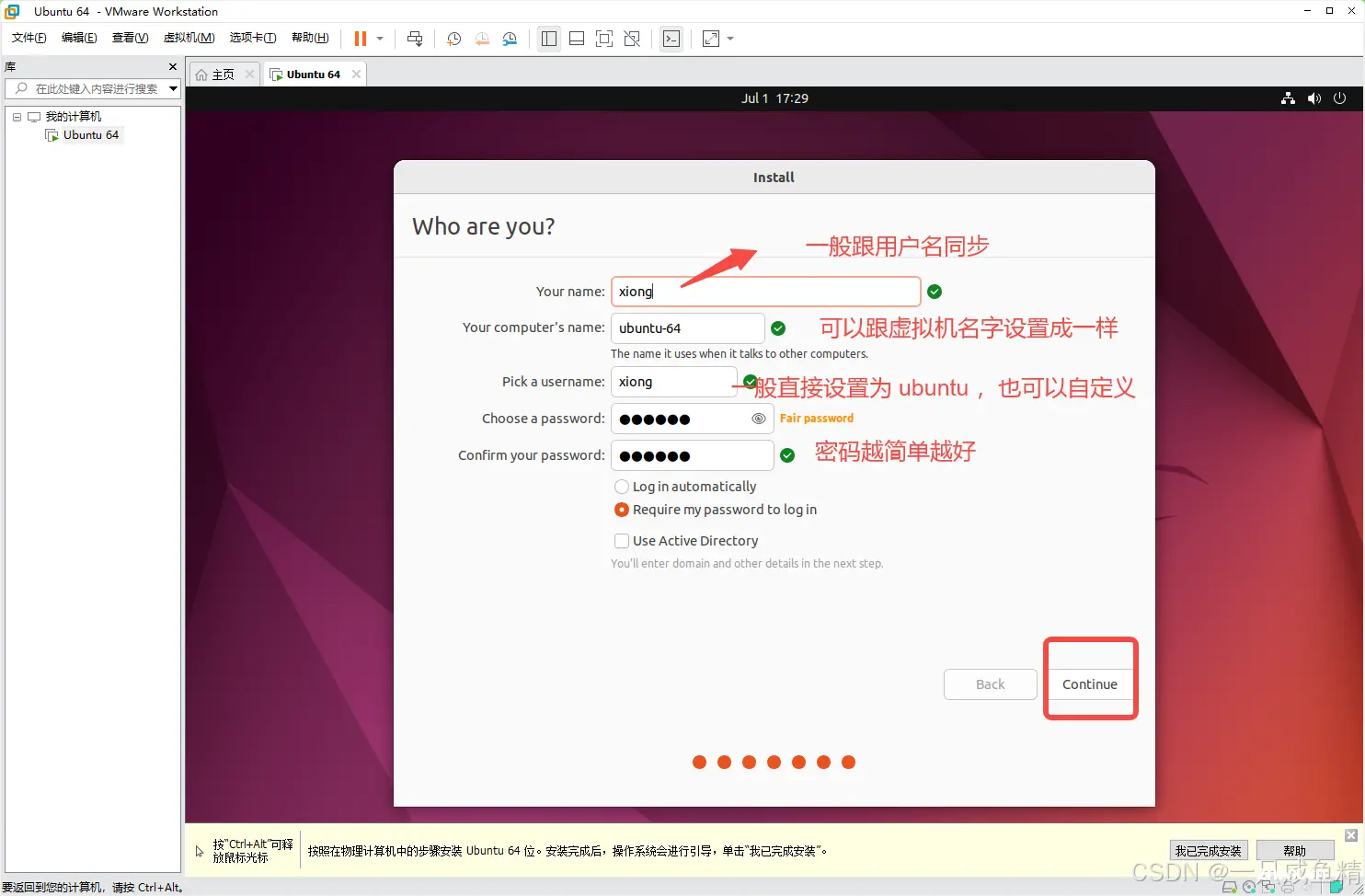
Task: Click the hard disk status icon
Action: coord(1230,888)
